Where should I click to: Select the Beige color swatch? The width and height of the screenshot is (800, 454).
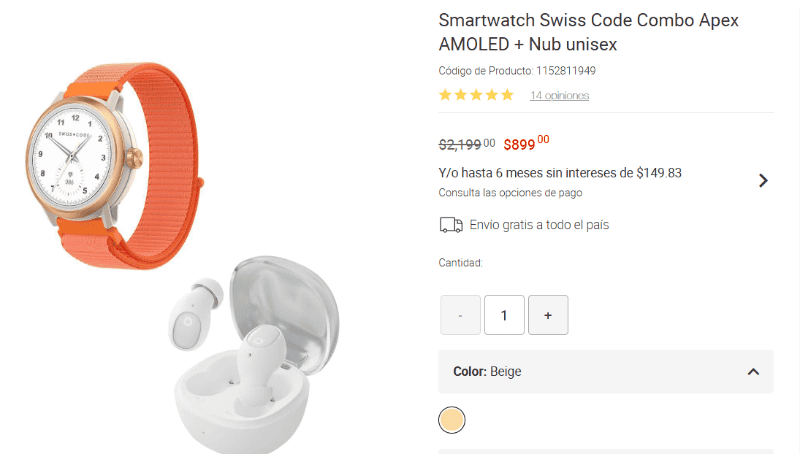click(452, 420)
